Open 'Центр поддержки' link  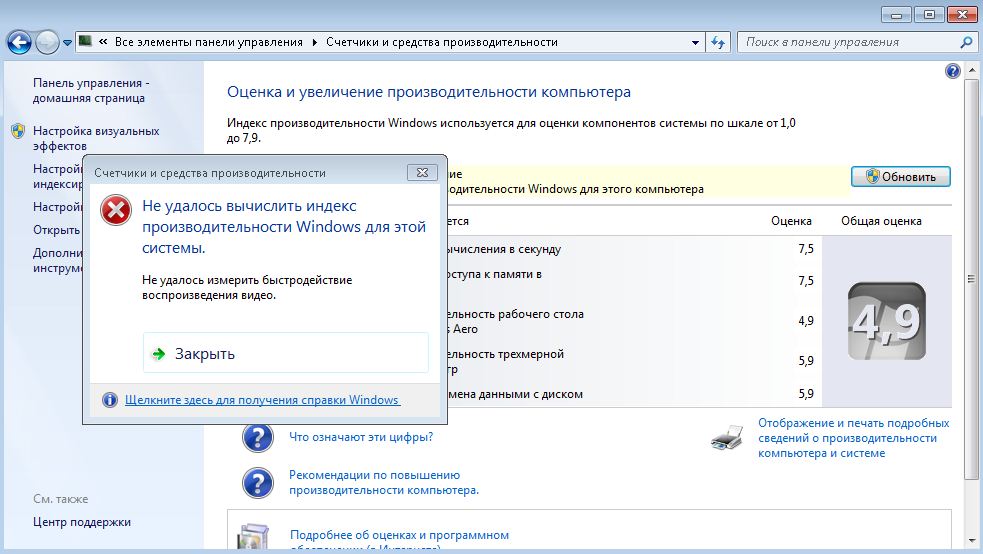[82, 522]
